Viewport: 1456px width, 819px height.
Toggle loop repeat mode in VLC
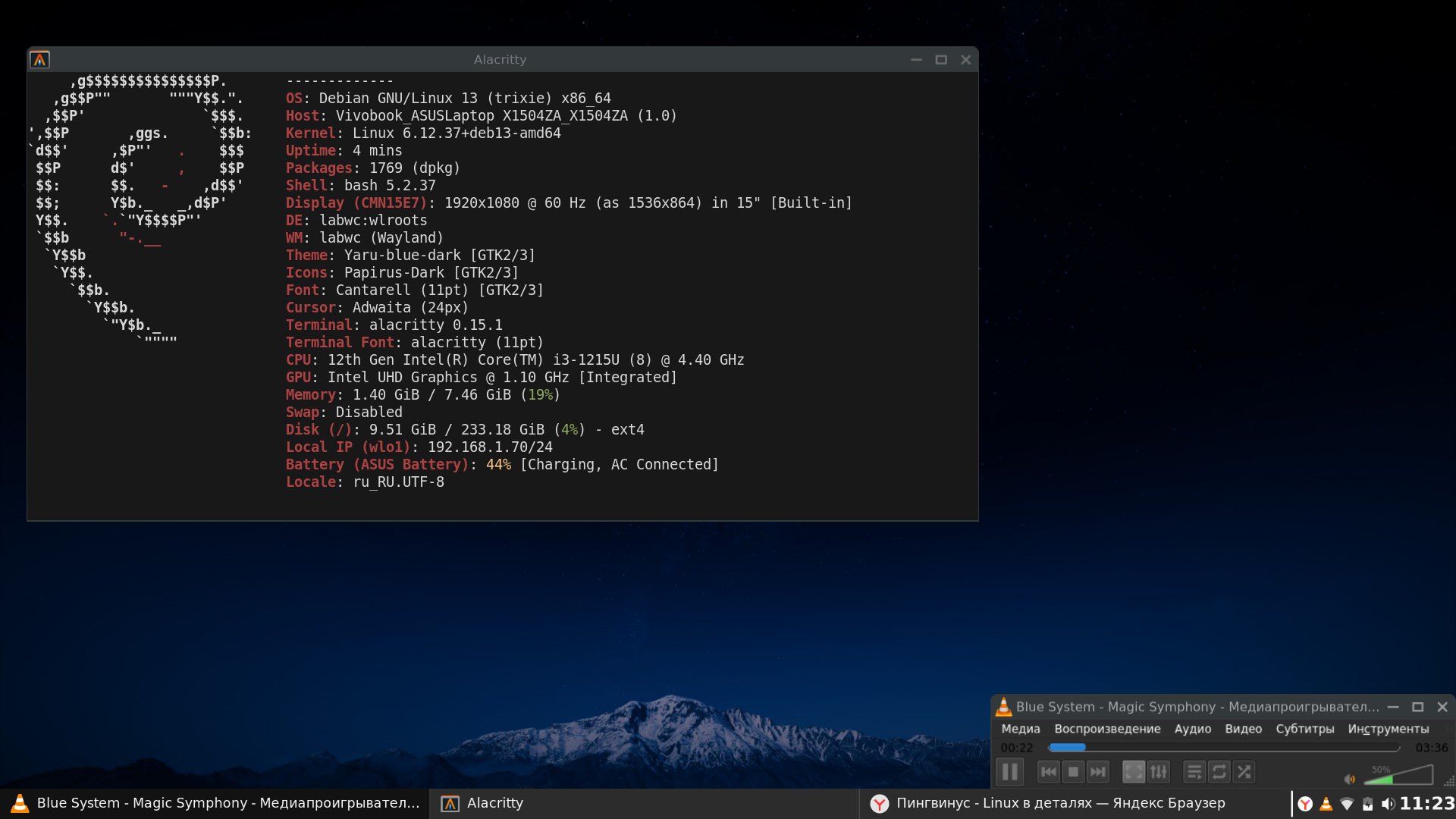[x=1219, y=772]
